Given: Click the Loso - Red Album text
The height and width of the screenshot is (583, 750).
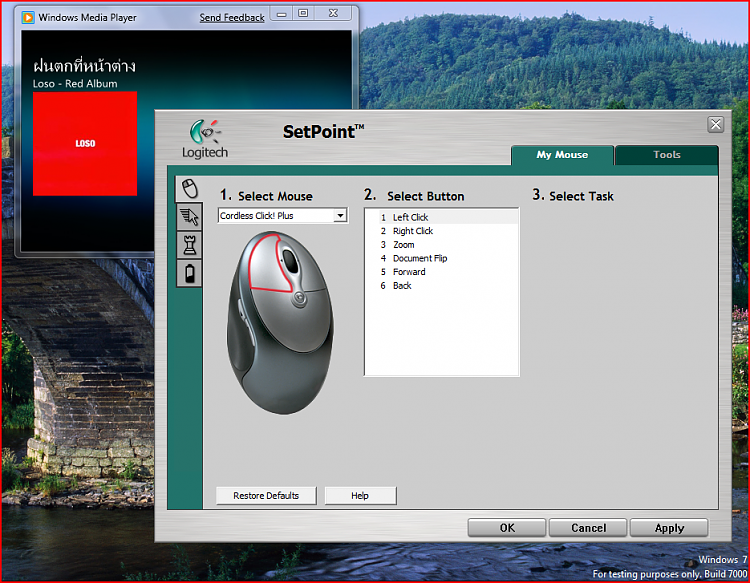Looking at the screenshot, I should pyautogui.click(x=75, y=84).
